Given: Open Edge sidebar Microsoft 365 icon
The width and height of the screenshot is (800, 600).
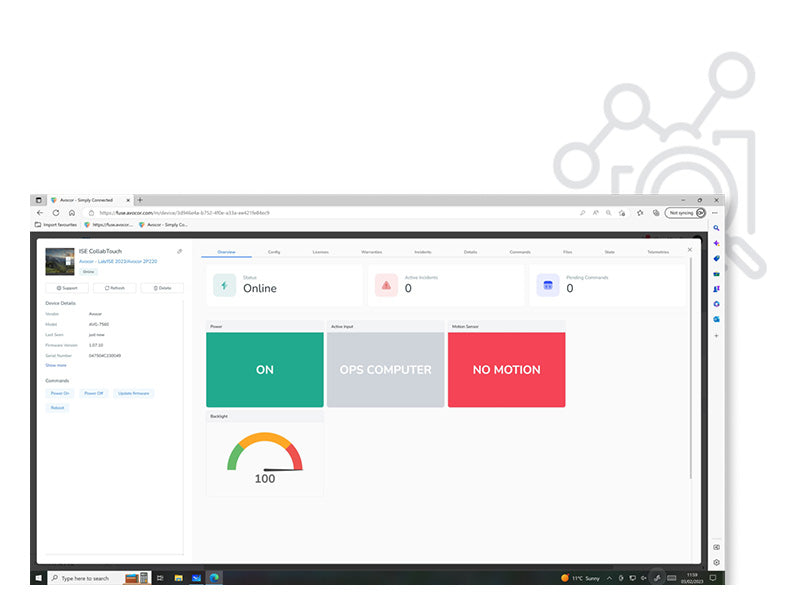Looking at the screenshot, I should [x=716, y=304].
